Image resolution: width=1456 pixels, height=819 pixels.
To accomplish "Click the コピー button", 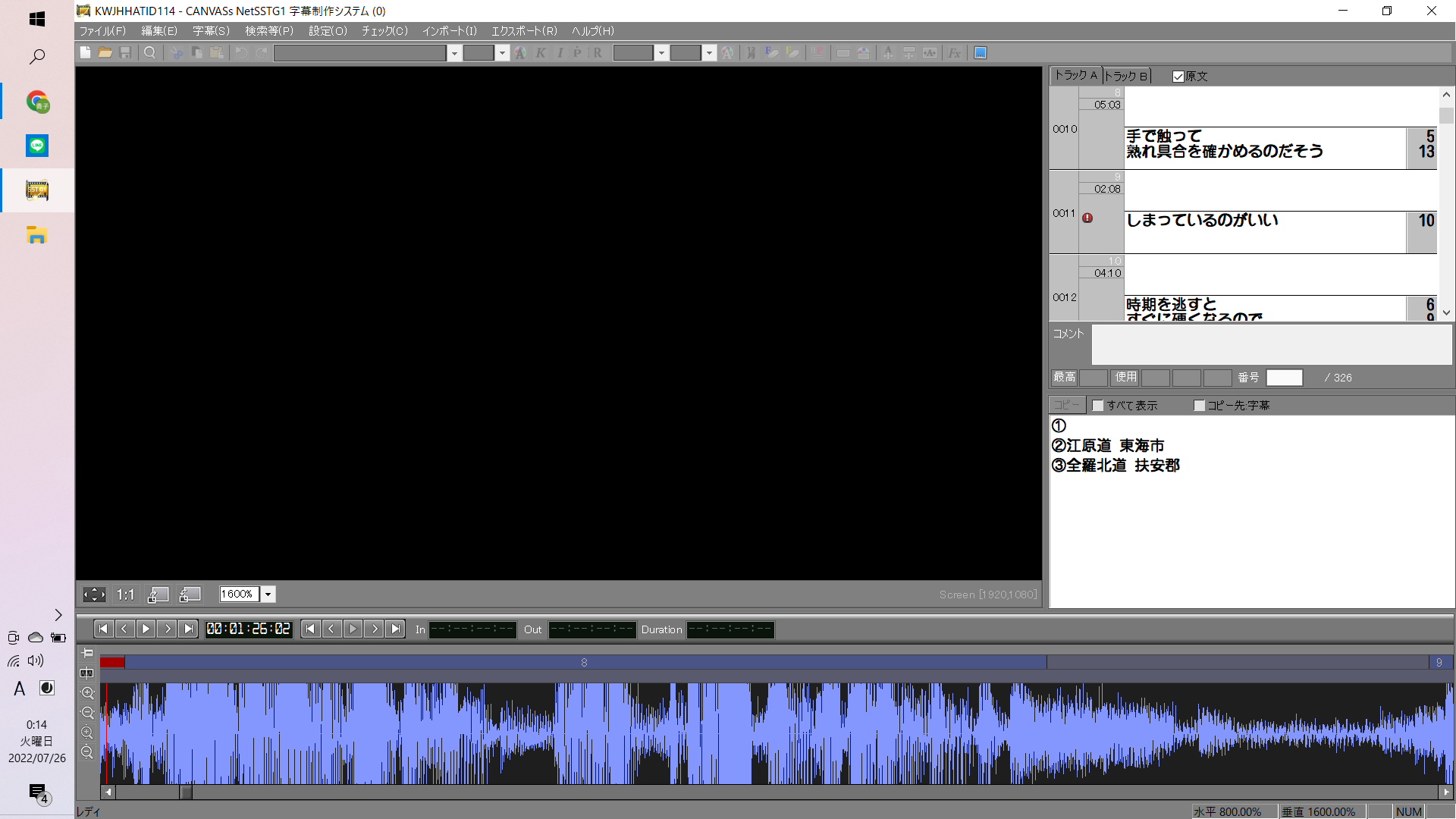I will coord(1067,405).
